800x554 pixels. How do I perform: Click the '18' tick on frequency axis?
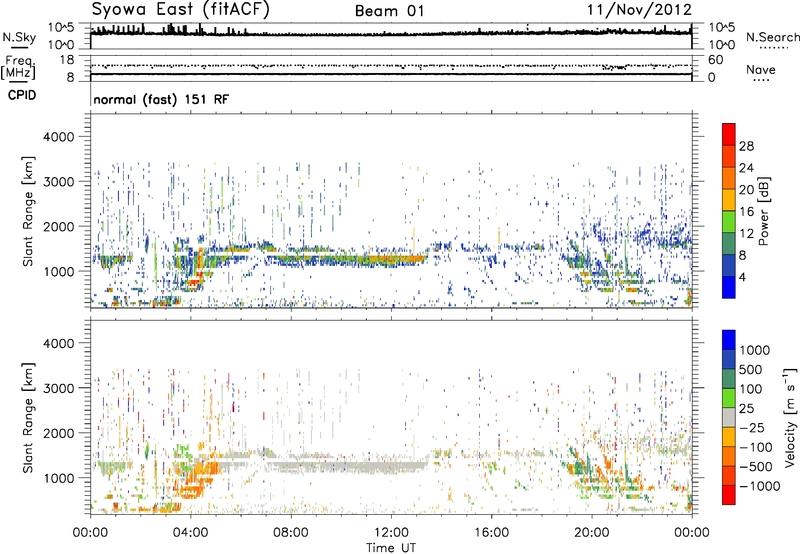[x=67, y=60]
